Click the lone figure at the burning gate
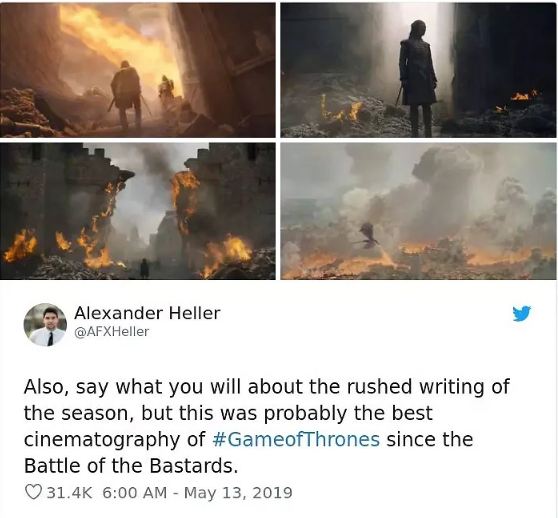 coord(144,268)
